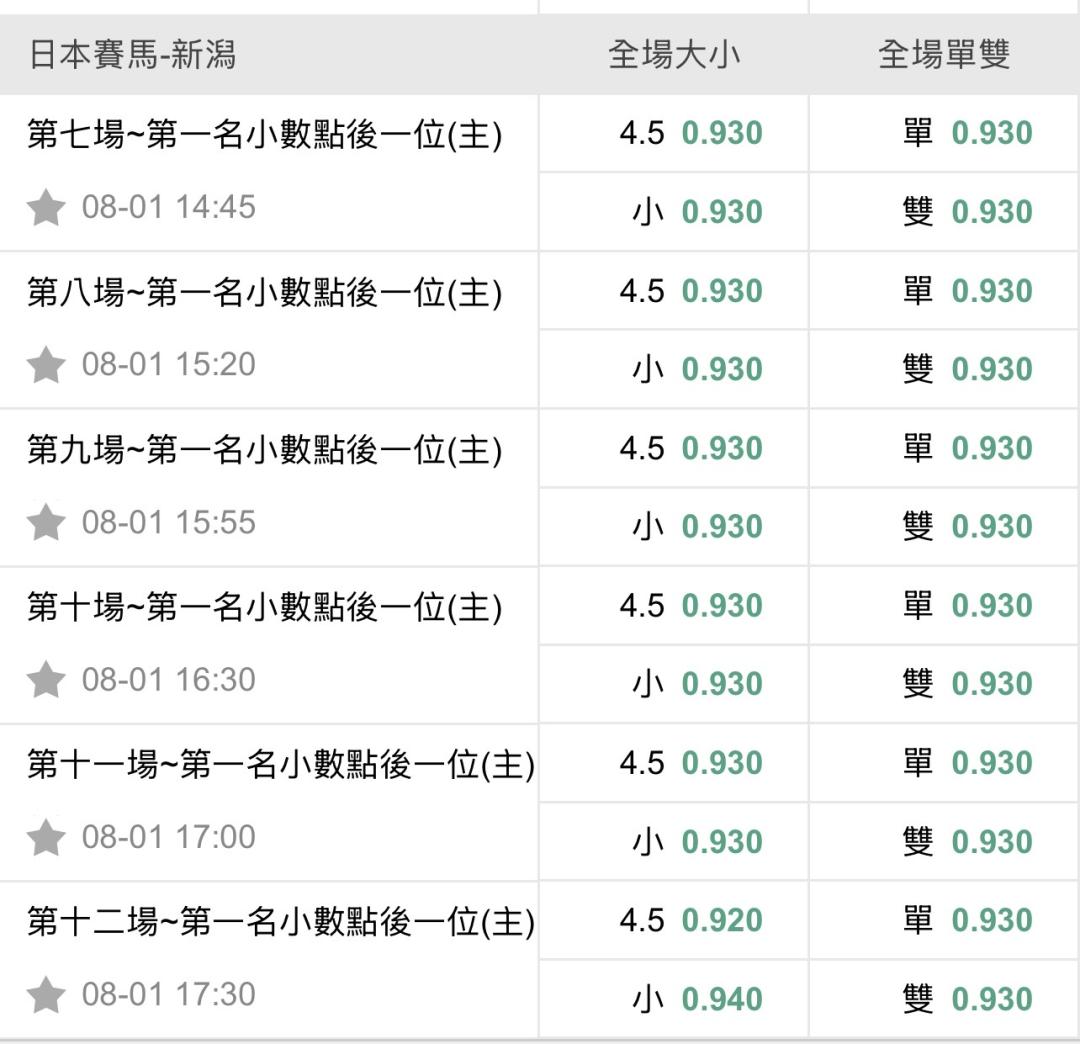Image resolution: width=1080 pixels, height=1044 pixels.
Task: Choose 雙 odds for the 第九場 race
Action: 944,527
